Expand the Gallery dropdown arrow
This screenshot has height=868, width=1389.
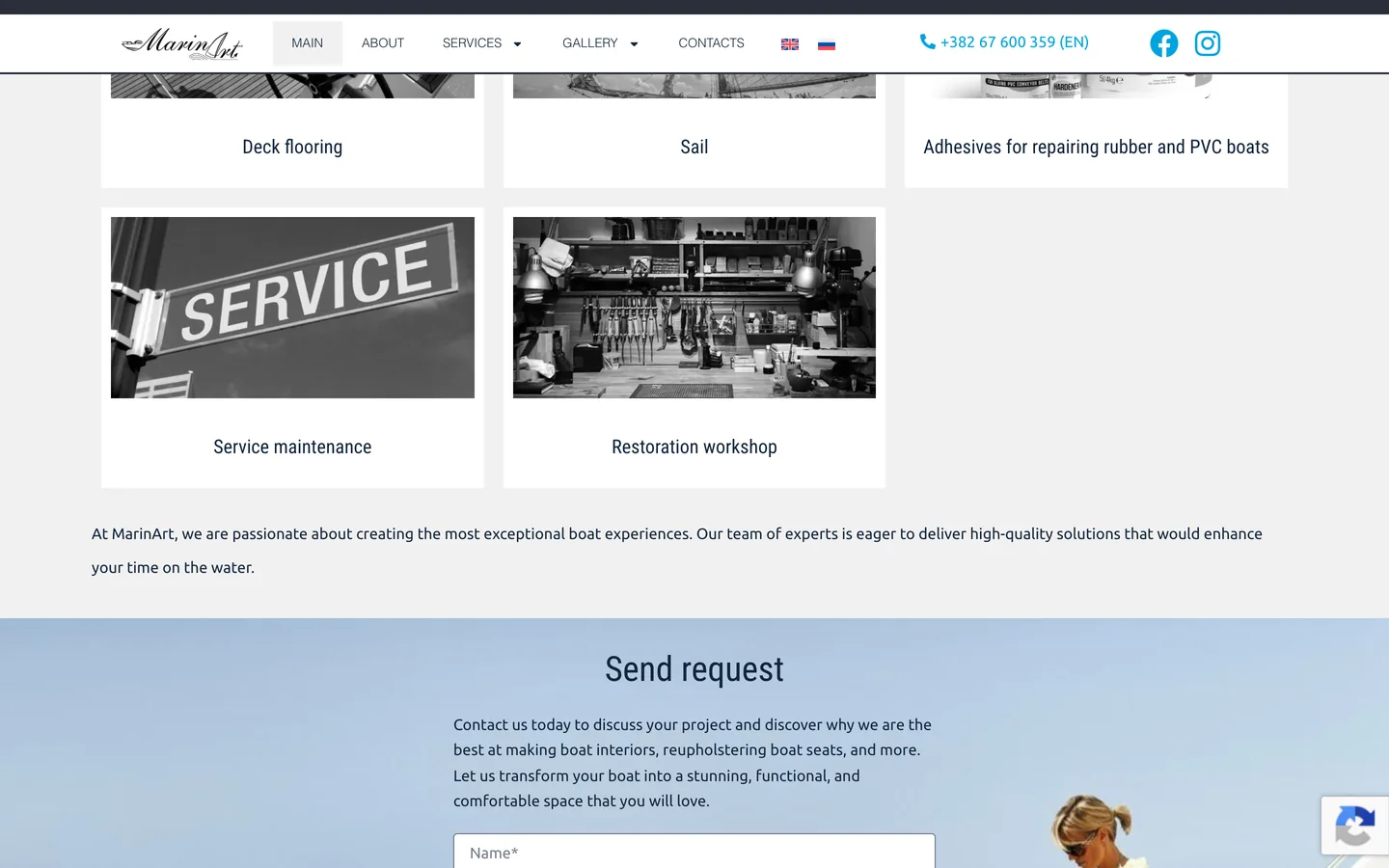[x=634, y=44]
